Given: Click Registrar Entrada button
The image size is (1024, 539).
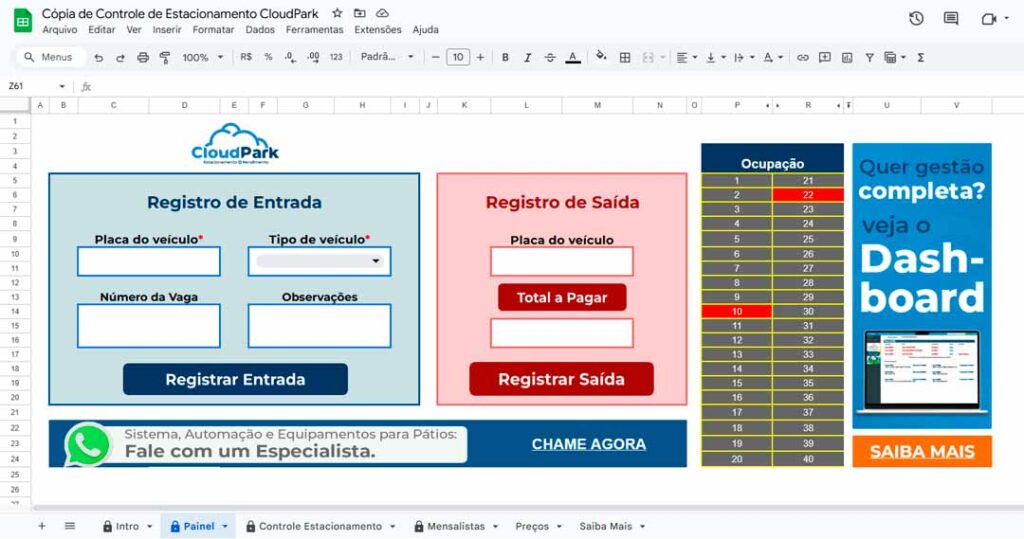Looking at the screenshot, I should click(x=235, y=380).
